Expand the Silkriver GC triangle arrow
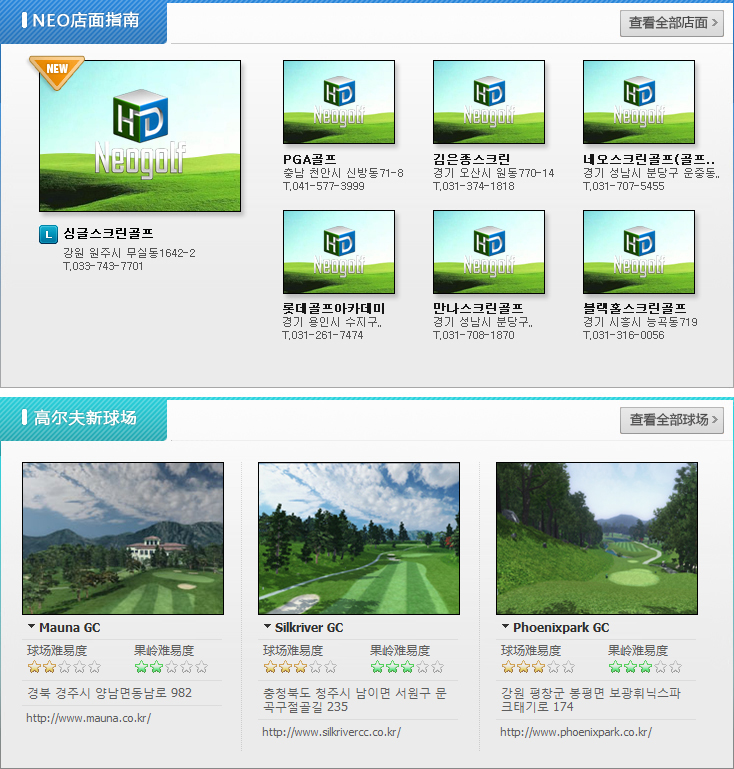734x769 pixels. point(267,627)
